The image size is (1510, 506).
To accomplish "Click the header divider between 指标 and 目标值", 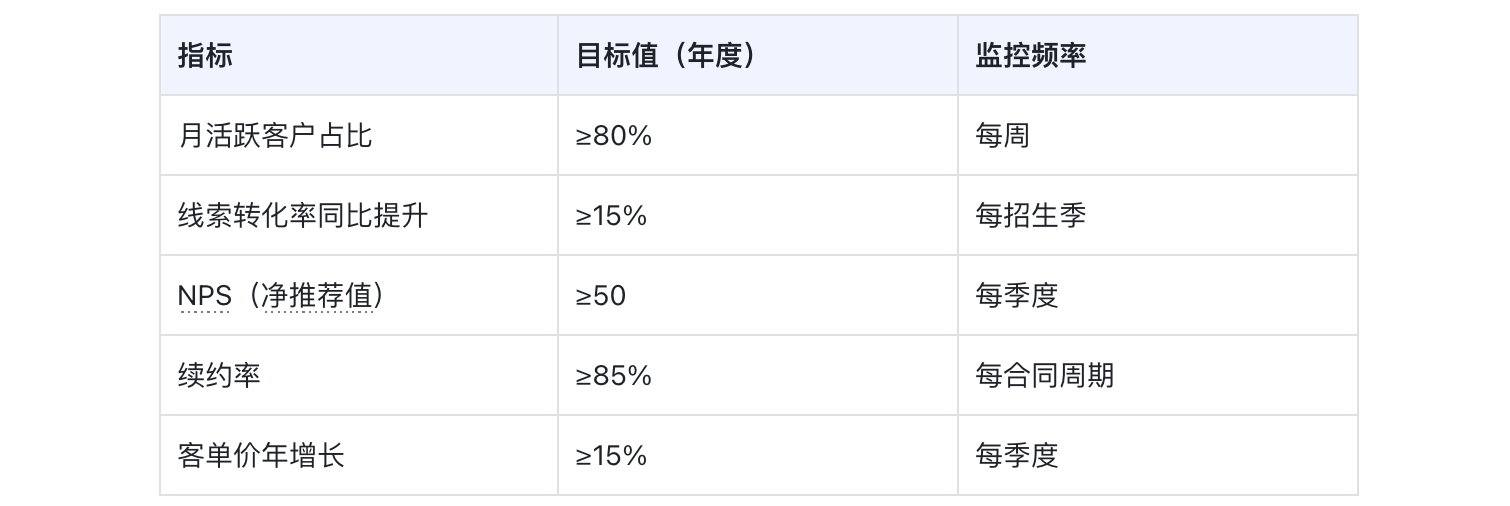I will click(558, 56).
